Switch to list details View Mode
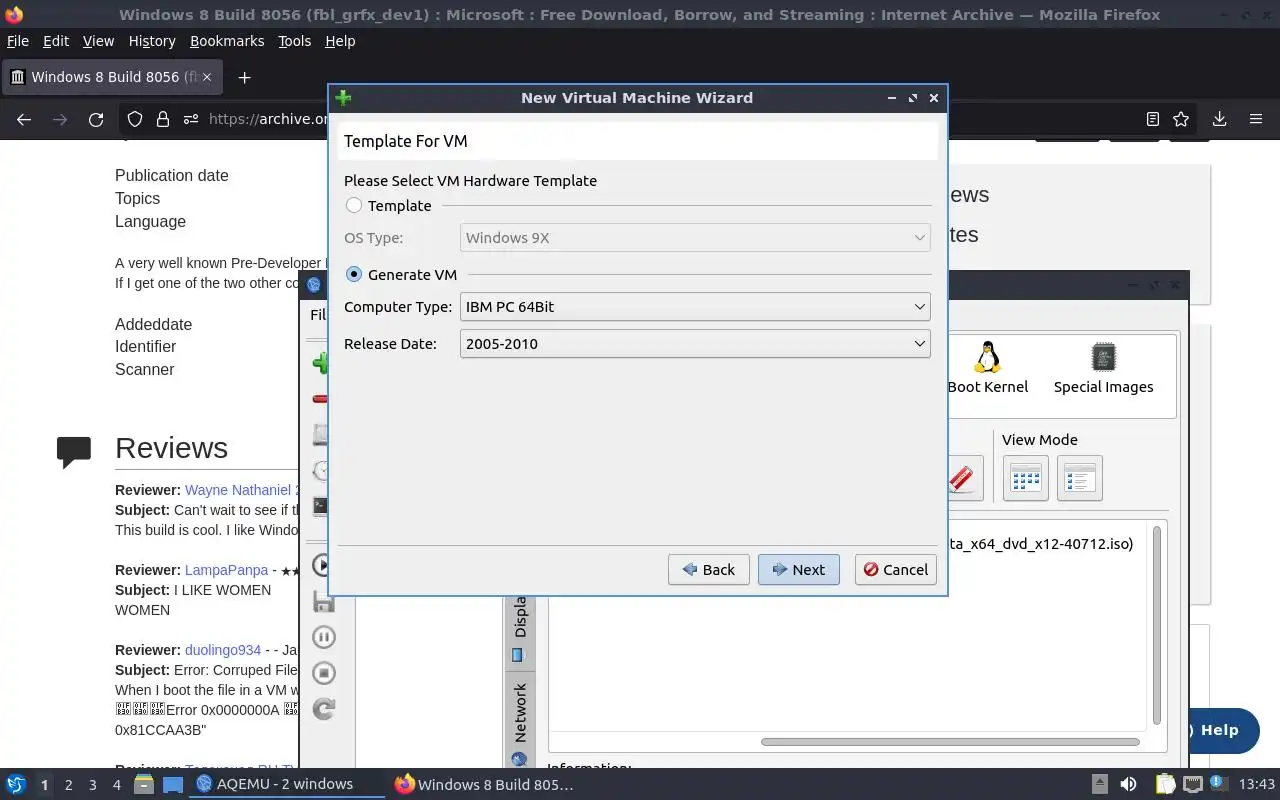The width and height of the screenshot is (1280, 800). coord(1079,478)
